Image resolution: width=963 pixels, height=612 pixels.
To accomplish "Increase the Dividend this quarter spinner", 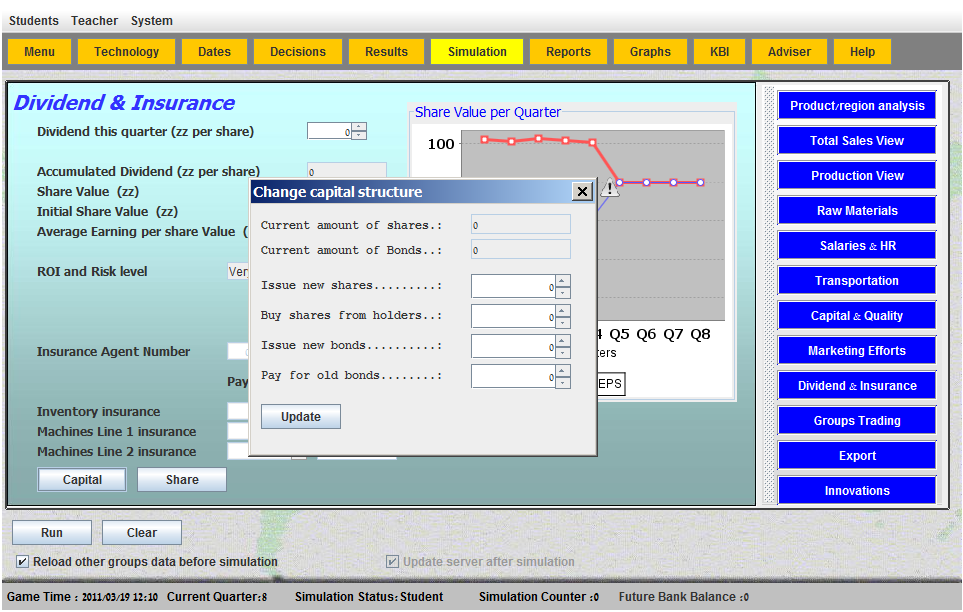I will [x=359, y=126].
